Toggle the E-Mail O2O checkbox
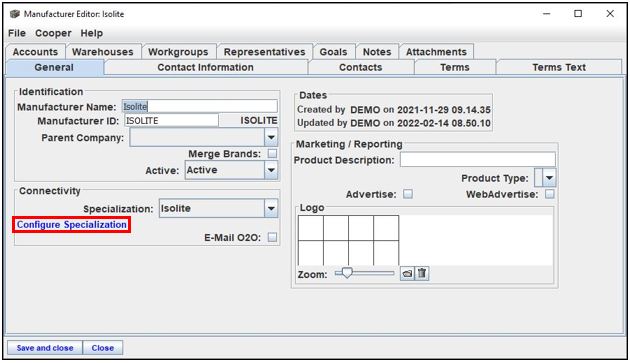The height and width of the screenshot is (363, 630). pyautogui.click(x=272, y=237)
